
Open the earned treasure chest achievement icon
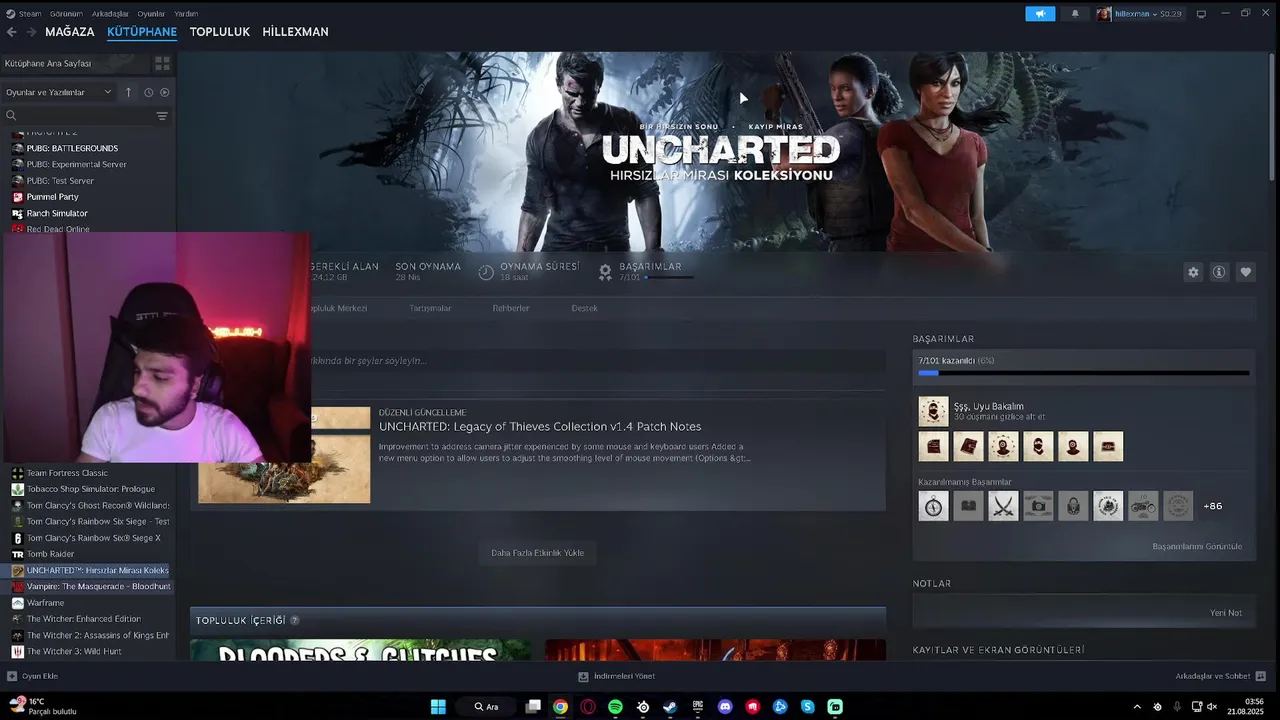click(1108, 446)
